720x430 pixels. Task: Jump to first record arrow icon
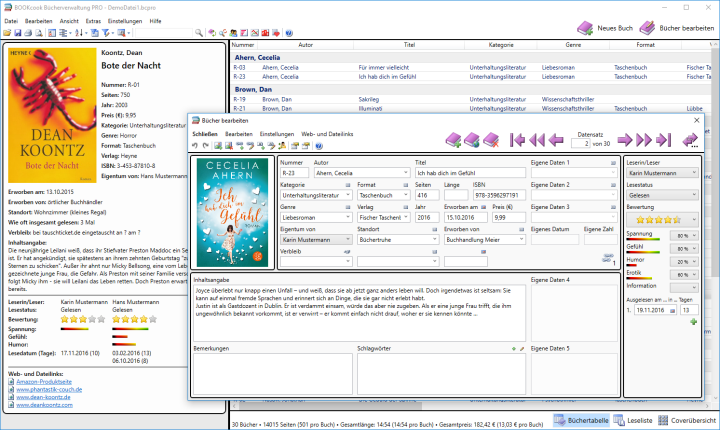517,140
